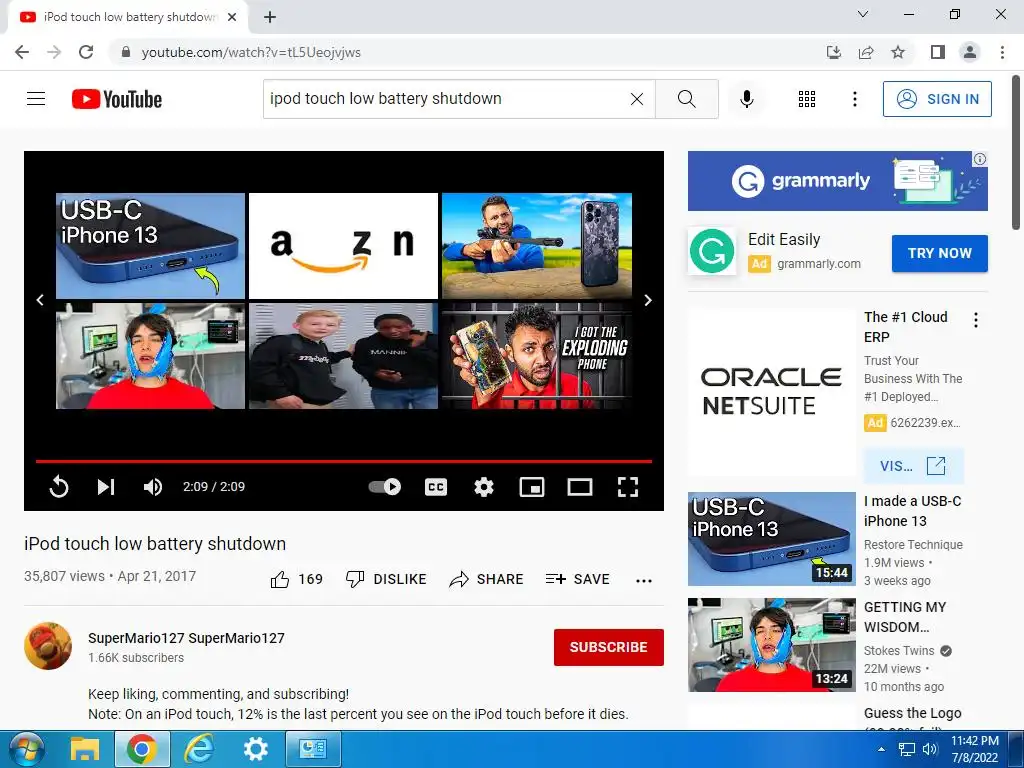The width and height of the screenshot is (1024, 768).
Task: Open player settings gear
Action: pos(484,487)
